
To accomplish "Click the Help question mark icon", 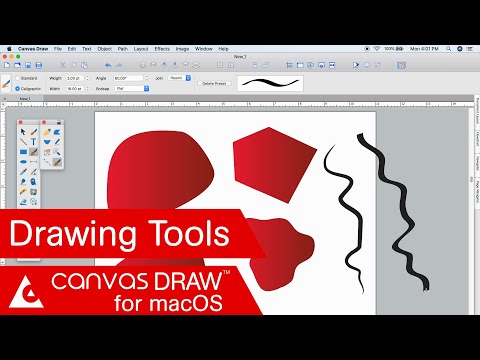I will 401,65.
